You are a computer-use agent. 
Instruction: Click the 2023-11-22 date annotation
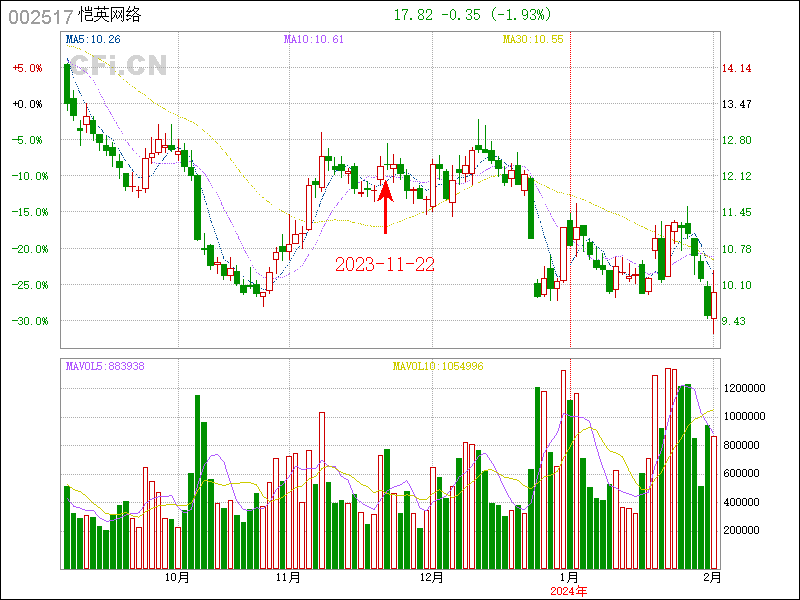click(384, 265)
